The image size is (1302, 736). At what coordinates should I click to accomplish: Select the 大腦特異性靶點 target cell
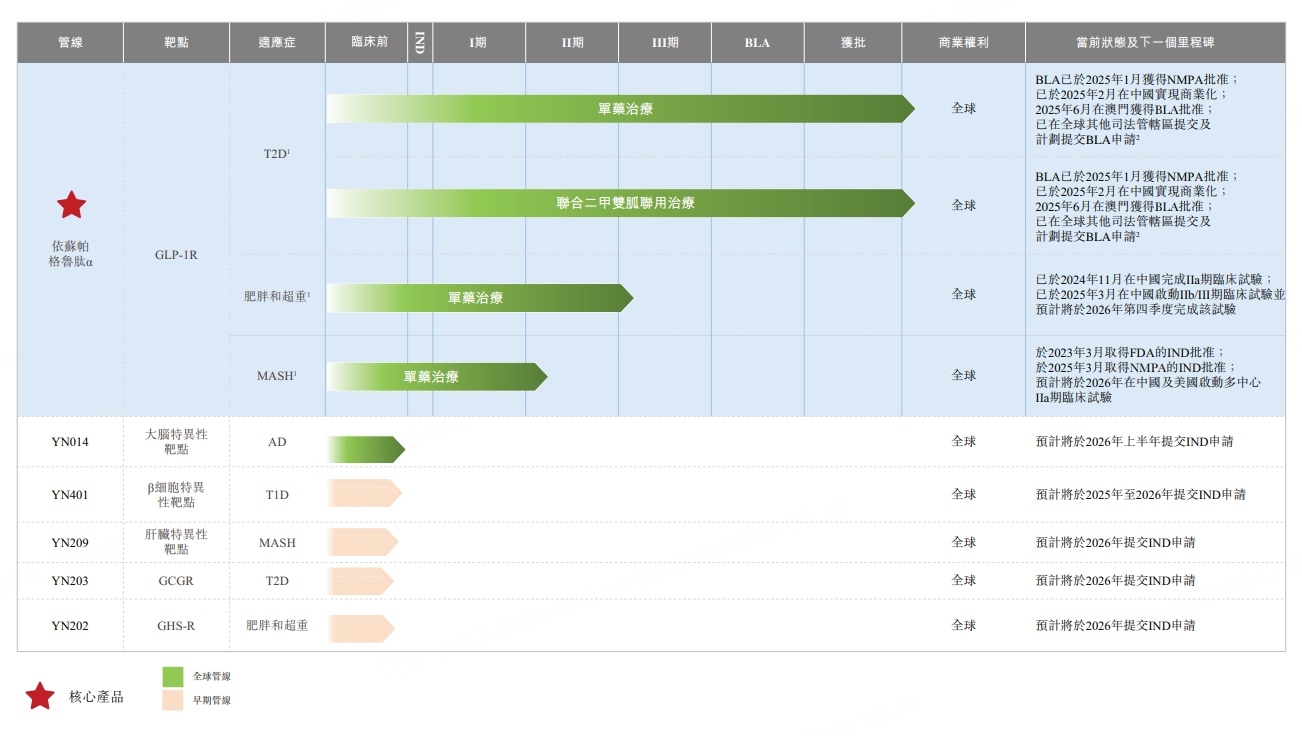pos(176,442)
